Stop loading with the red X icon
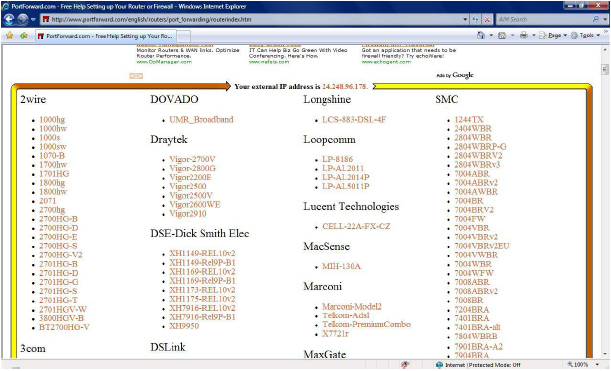Image resolution: width=611 pixels, height=371 pixels. [487, 19]
